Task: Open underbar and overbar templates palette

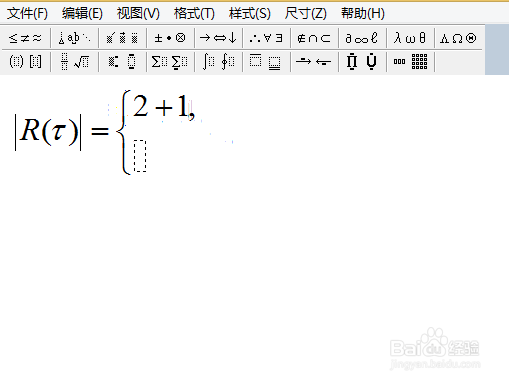Action: tap(266, 62)
